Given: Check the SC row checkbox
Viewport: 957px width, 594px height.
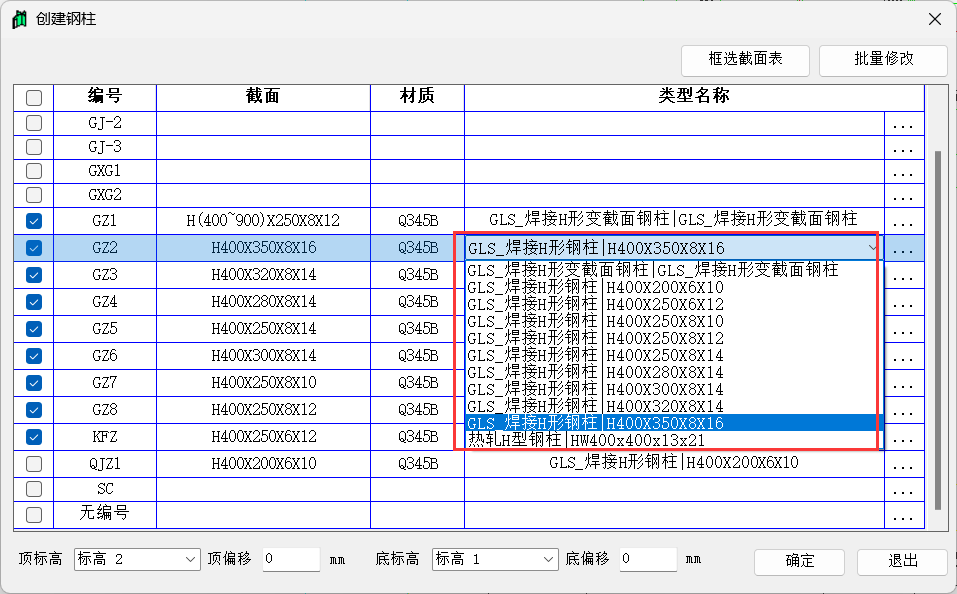Looking at the screenshot, I should tap(34, 489).
